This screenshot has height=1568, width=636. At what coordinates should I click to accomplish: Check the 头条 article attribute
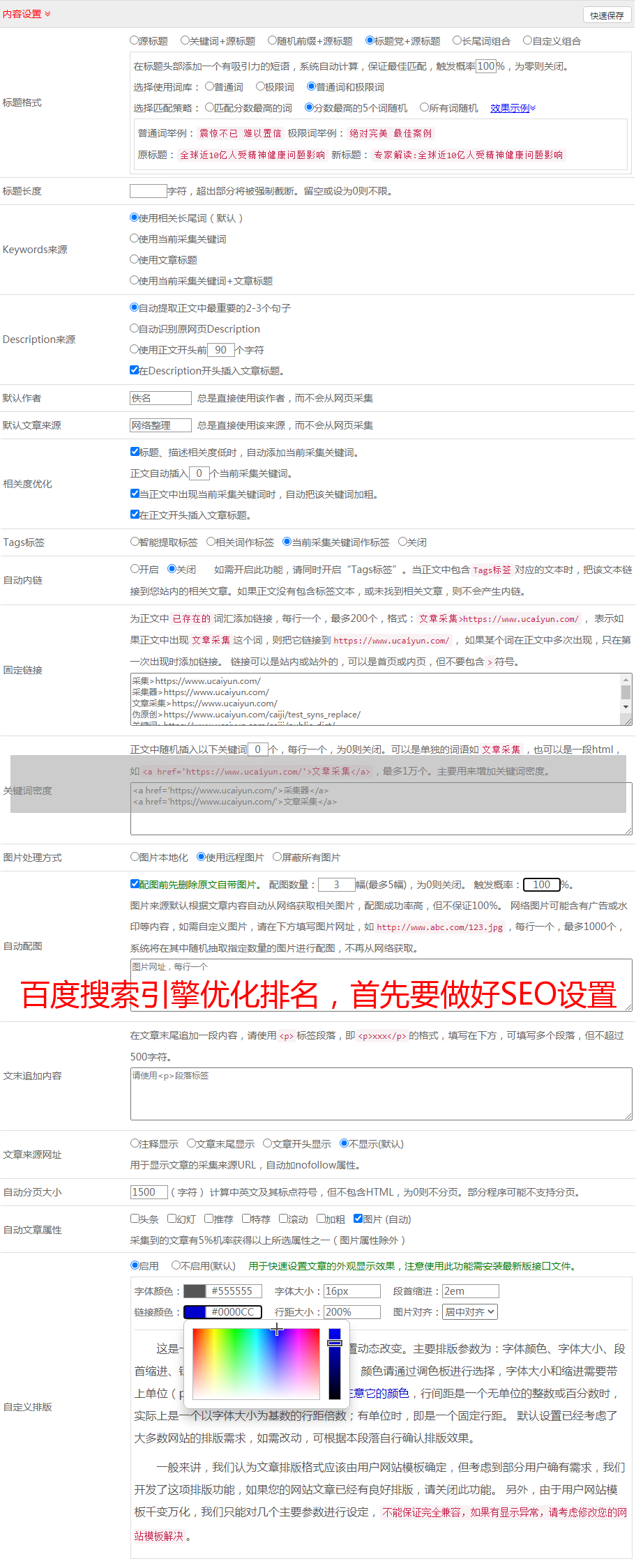[135, 1219]
